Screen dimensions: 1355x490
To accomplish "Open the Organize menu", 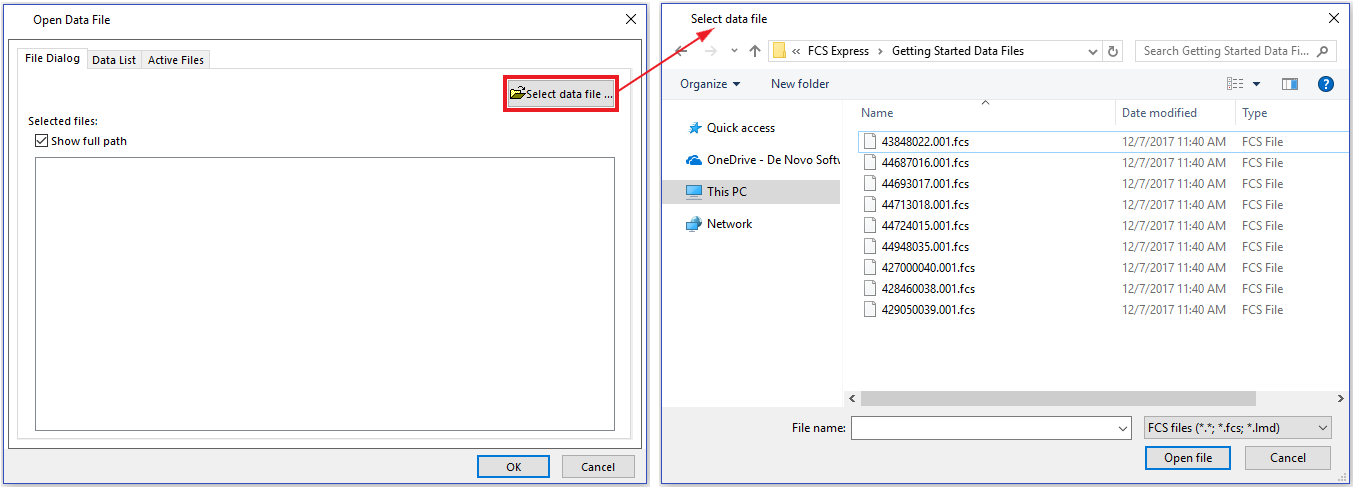I will coord(710,84).
